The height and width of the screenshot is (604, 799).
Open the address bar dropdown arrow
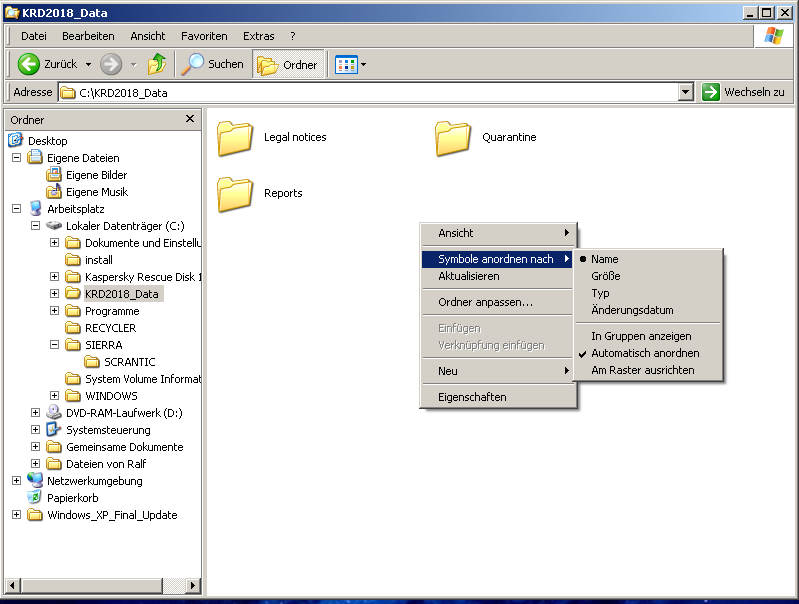coord(685,92)
